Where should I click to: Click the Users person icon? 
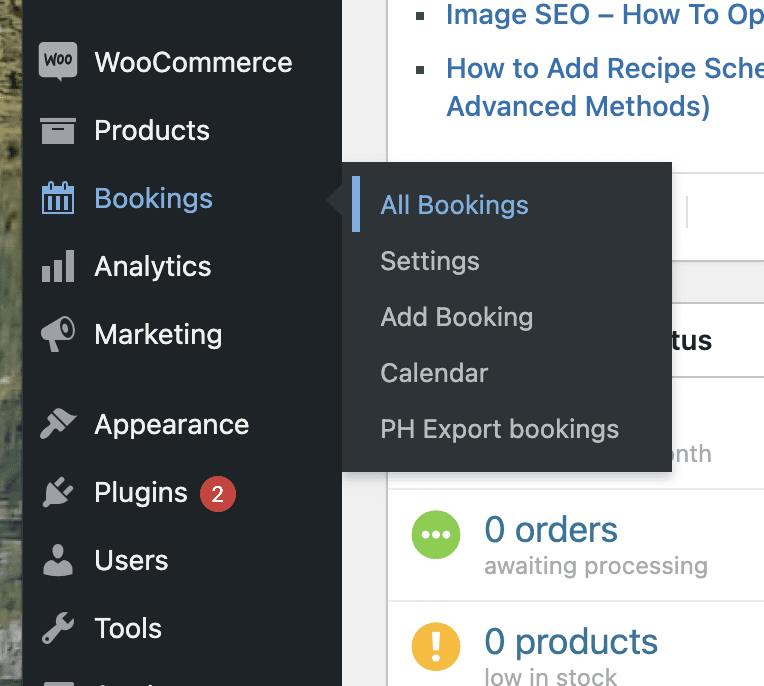[x=58, y=560]
